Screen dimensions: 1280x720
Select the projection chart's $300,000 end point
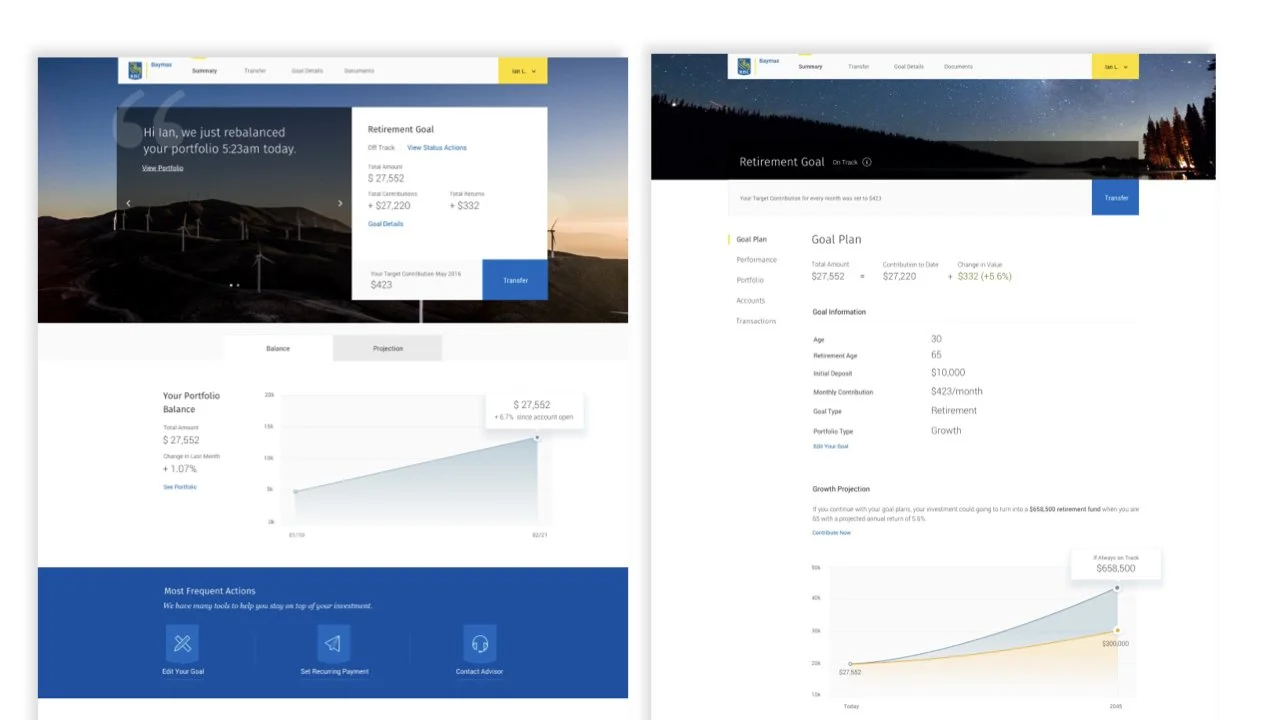pyautogui.click(x=1117, y=630)
